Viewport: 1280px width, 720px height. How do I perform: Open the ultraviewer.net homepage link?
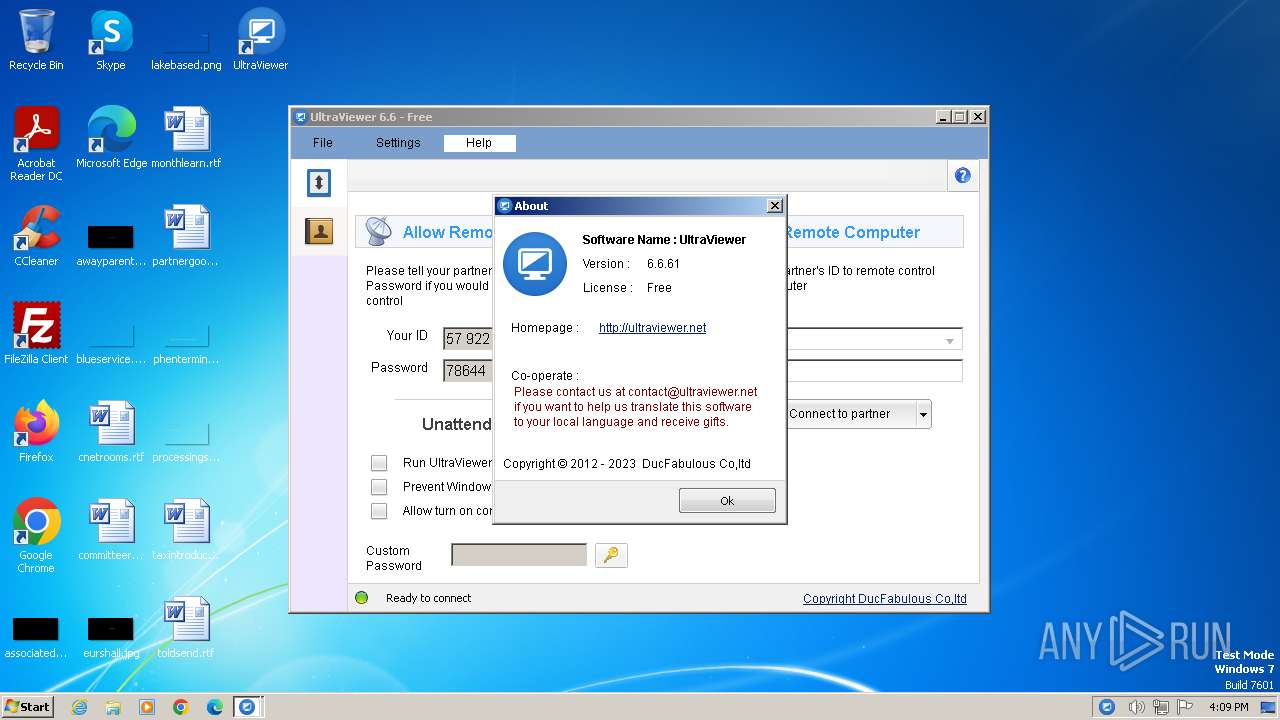point(652,328)
